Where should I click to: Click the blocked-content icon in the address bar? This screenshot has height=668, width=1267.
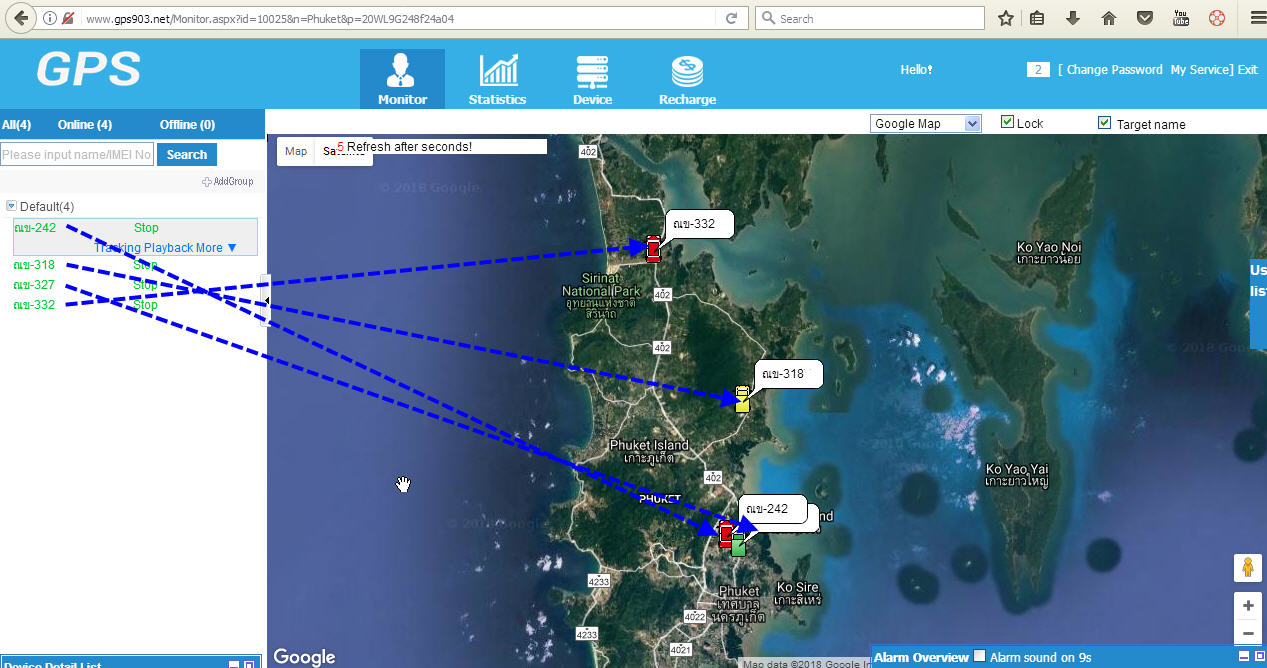[x=68, y=18]
